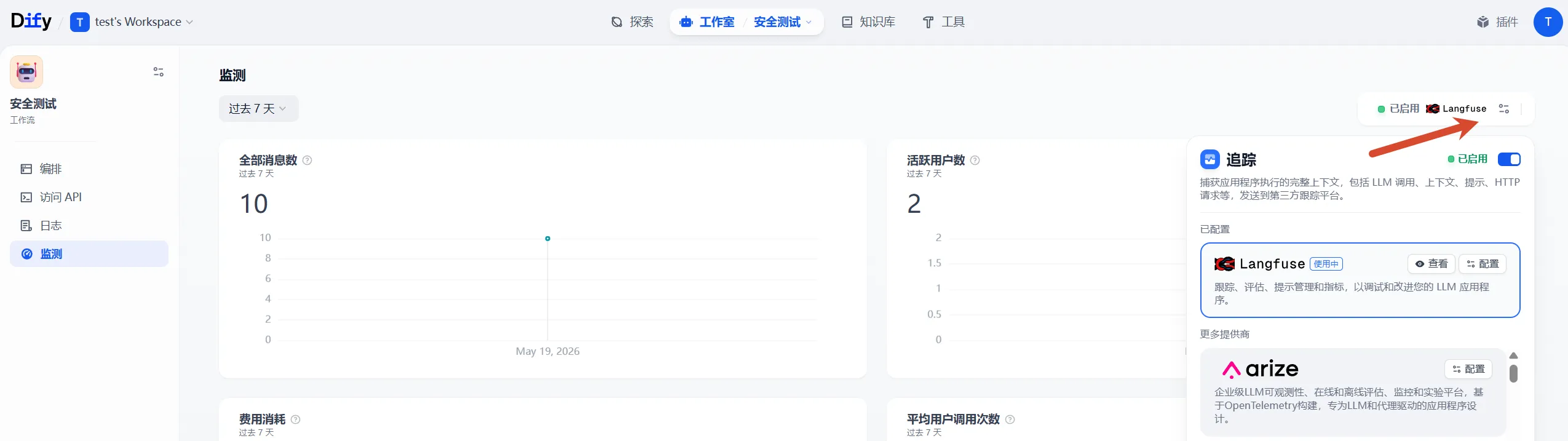The image size is (1568, 441).
Task: Click help icon next to 平均用户调用次数
Action: click(1010, 419)
